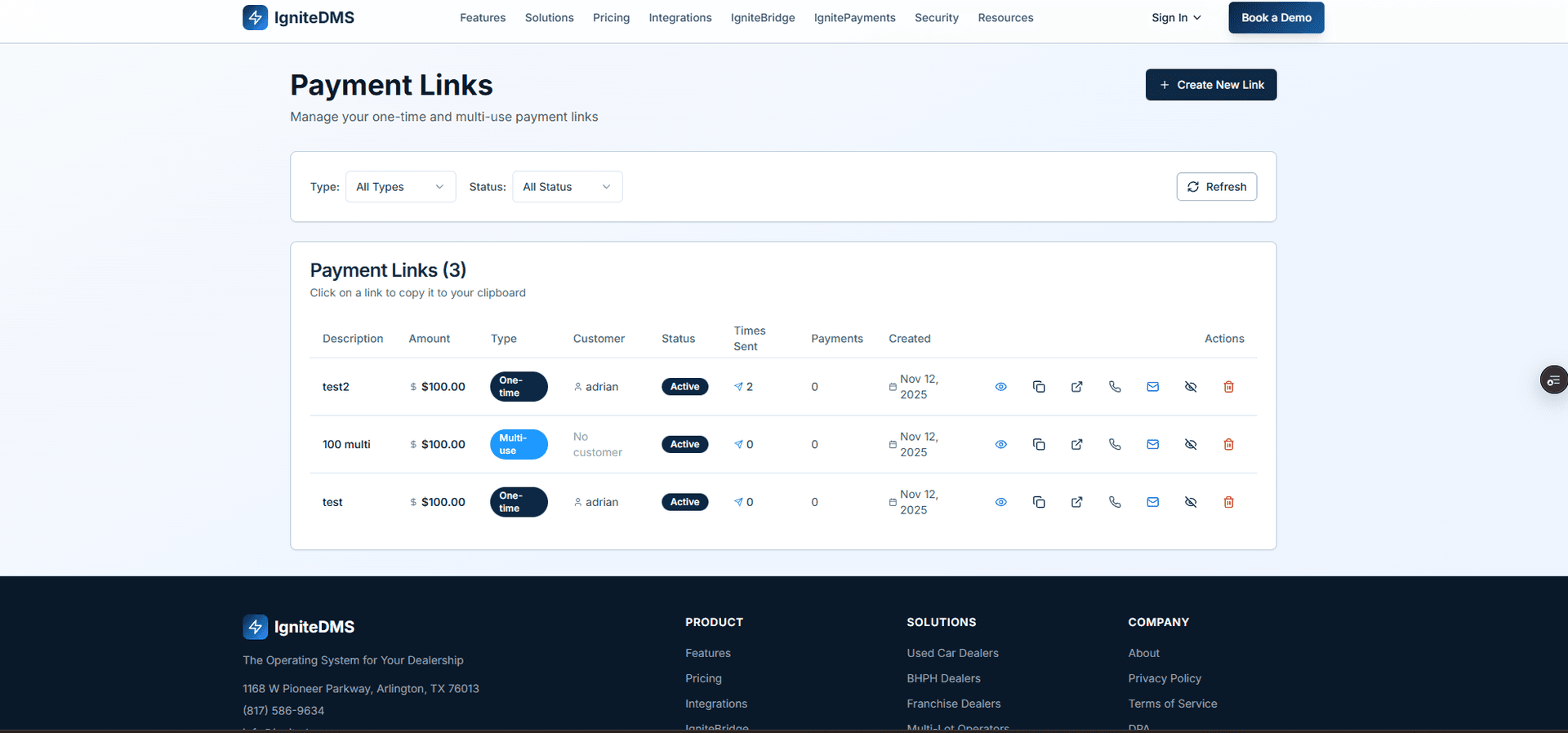The image size is (1568, 733).
Task: Go to Pricing in the top nav
Action: tap(611, 18)
